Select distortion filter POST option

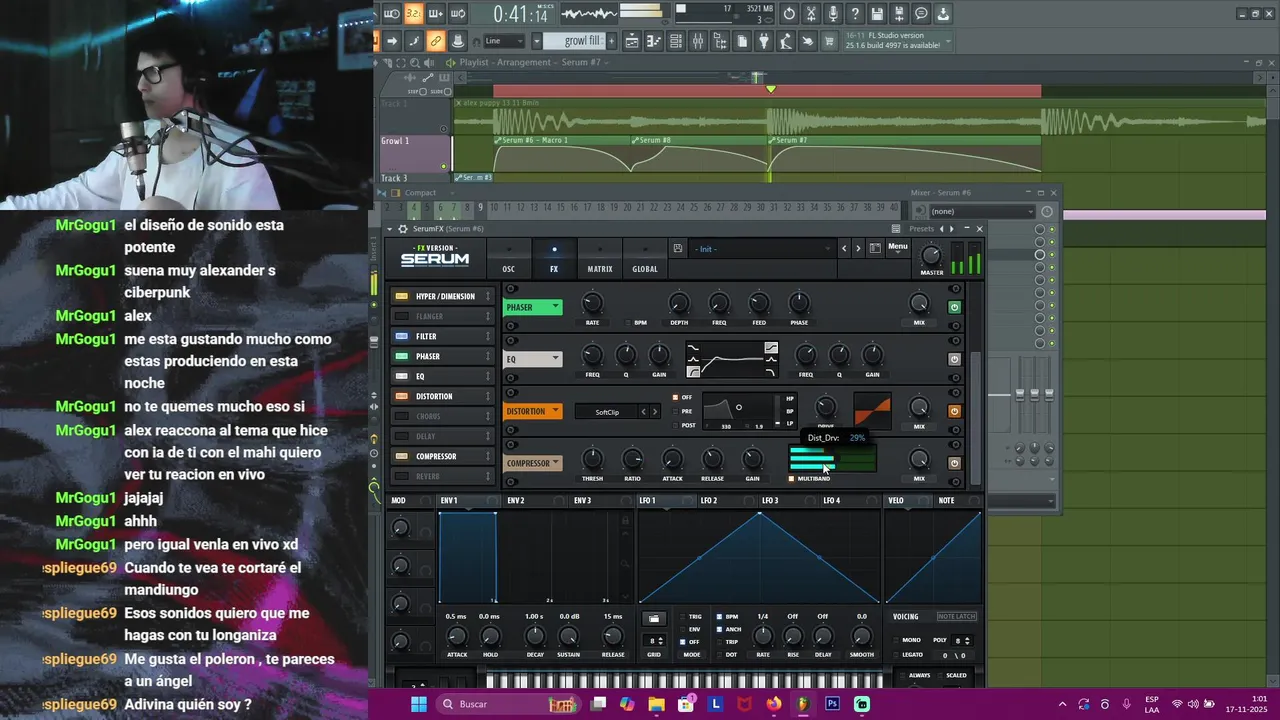pyautogui.click(x=675, y=425)
